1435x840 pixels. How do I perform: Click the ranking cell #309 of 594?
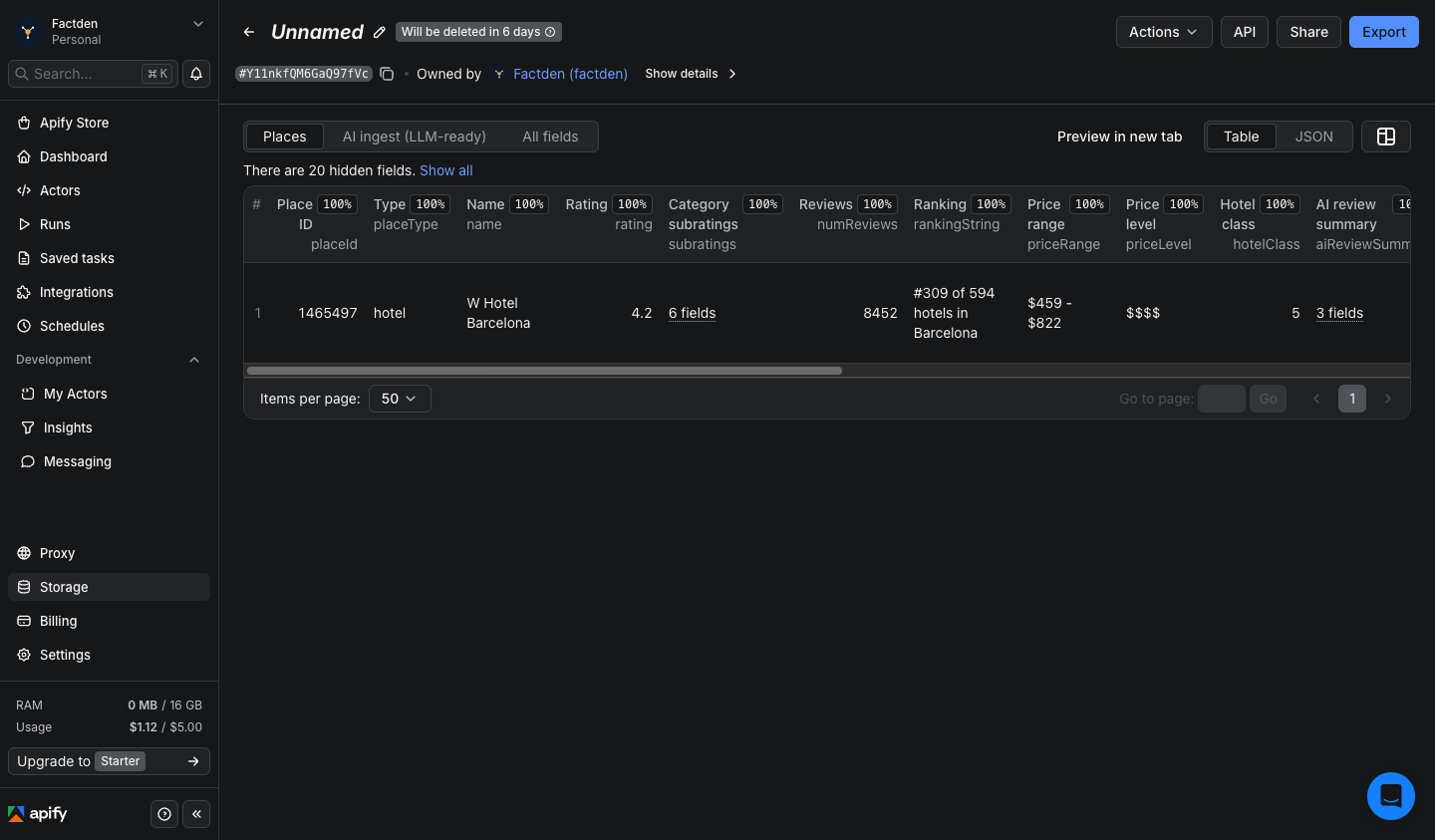click(x=954, y=313)
